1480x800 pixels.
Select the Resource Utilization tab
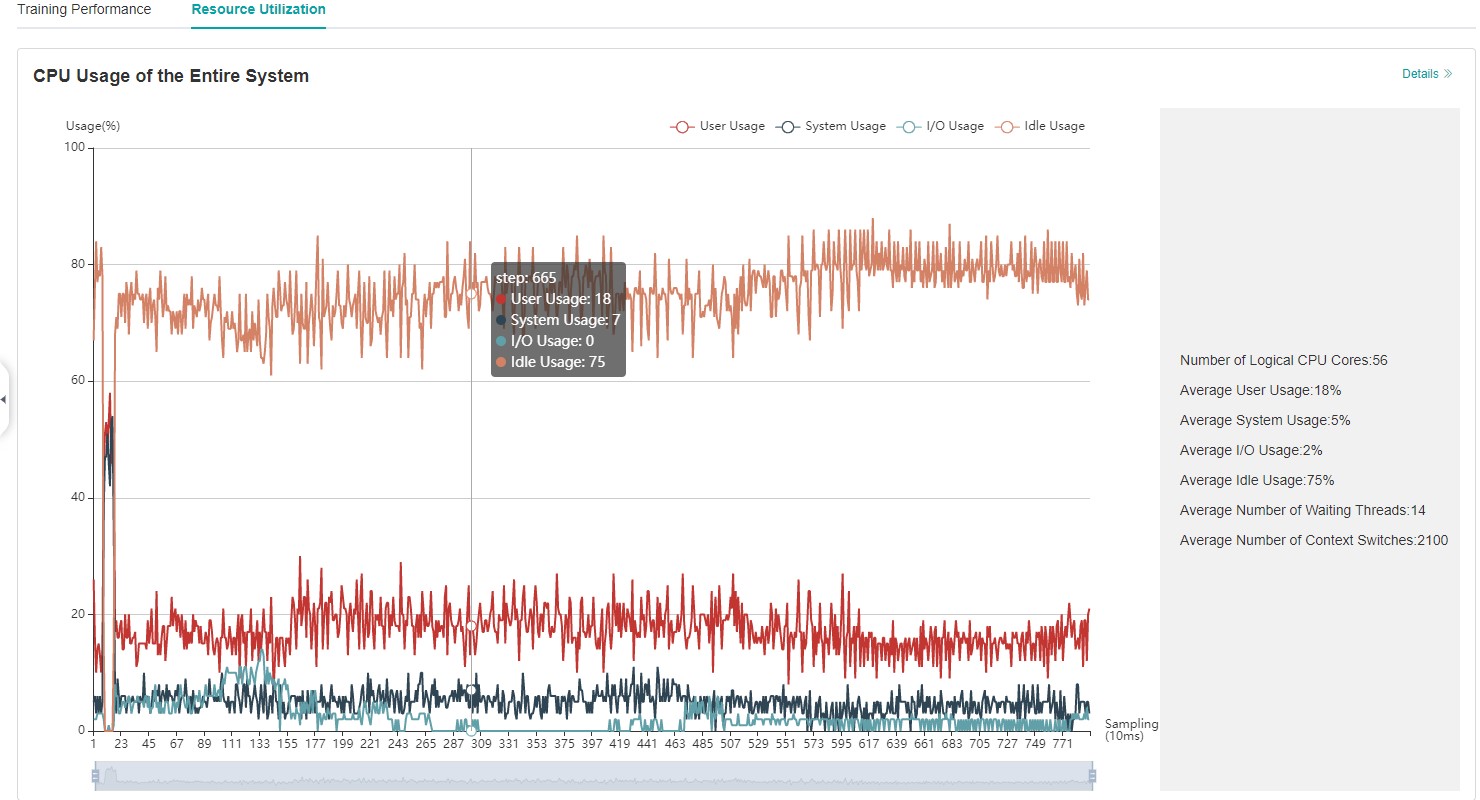tap(258, 10)
